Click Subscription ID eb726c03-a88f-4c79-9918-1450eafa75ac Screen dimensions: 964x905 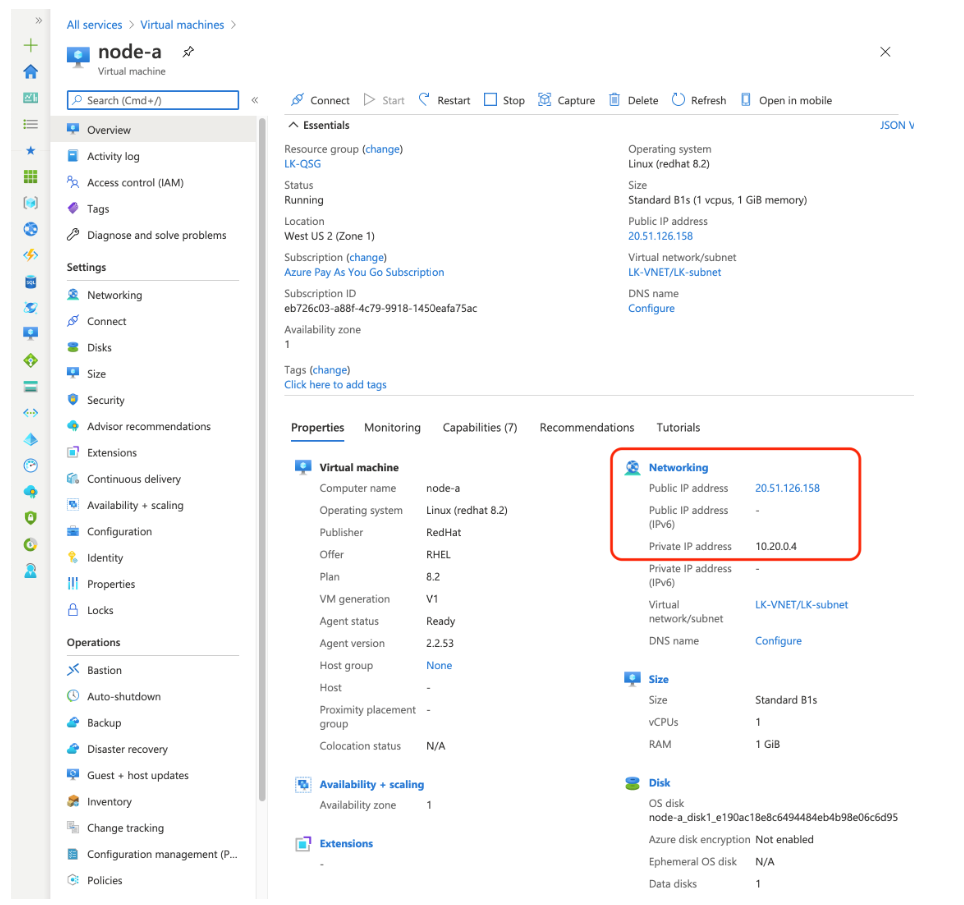point(381,309)
